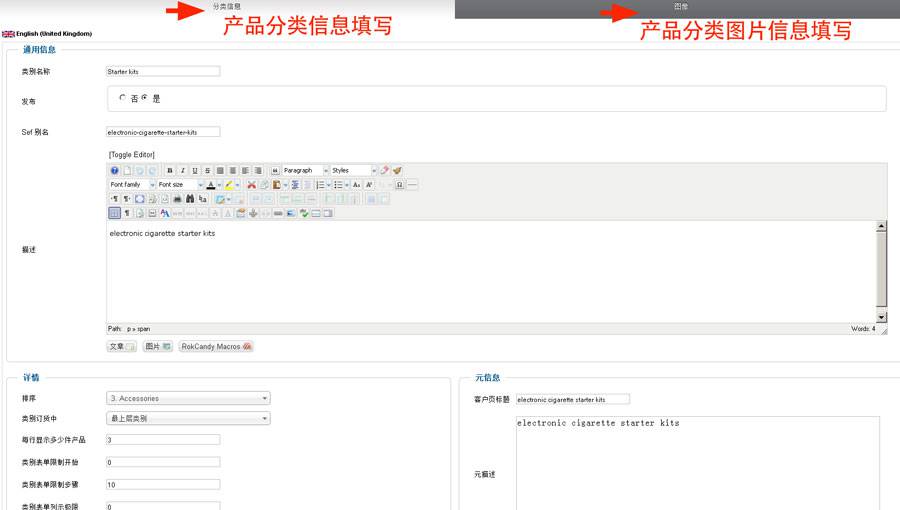
Task: Open the text color picker in editor
Action: [x=212, y=185]
